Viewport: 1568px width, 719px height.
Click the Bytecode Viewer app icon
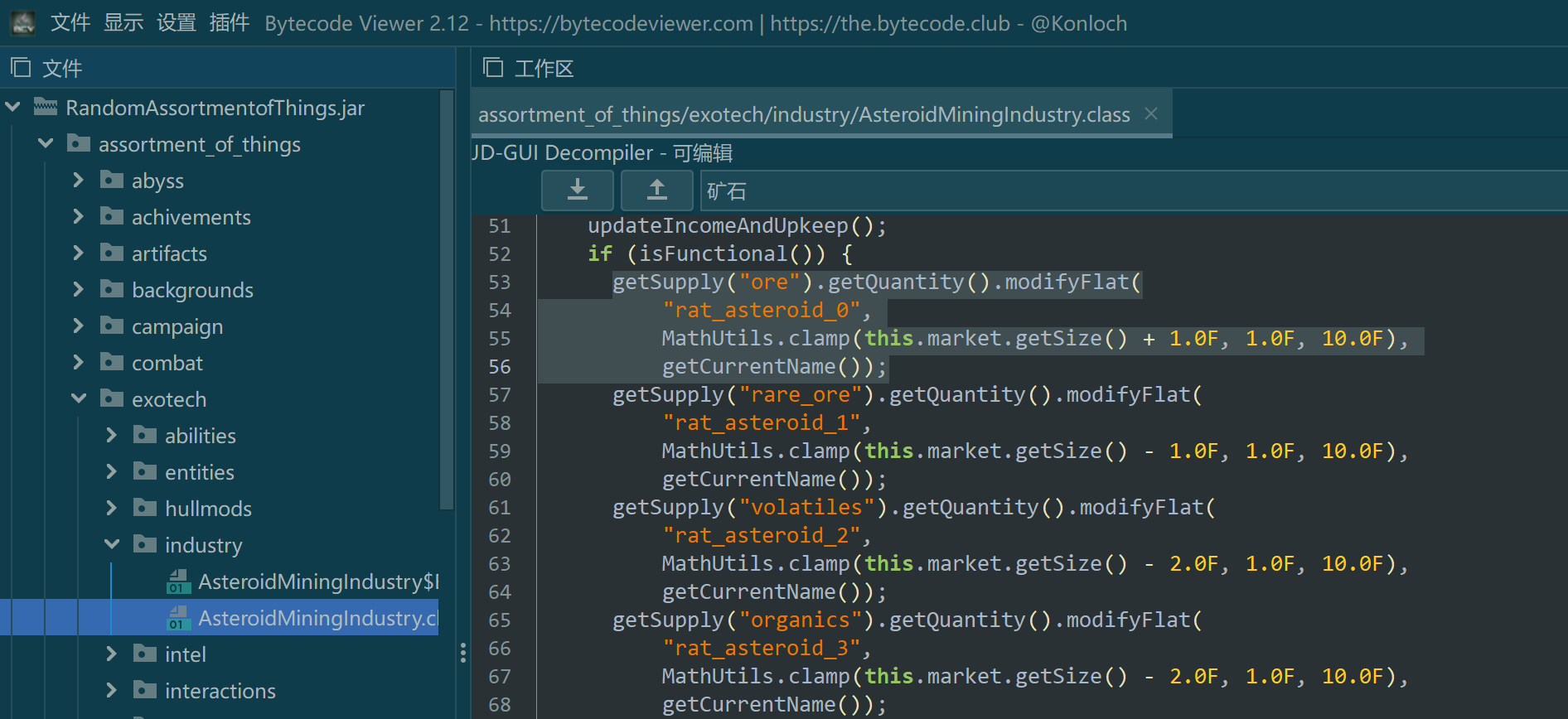(23, 23)
